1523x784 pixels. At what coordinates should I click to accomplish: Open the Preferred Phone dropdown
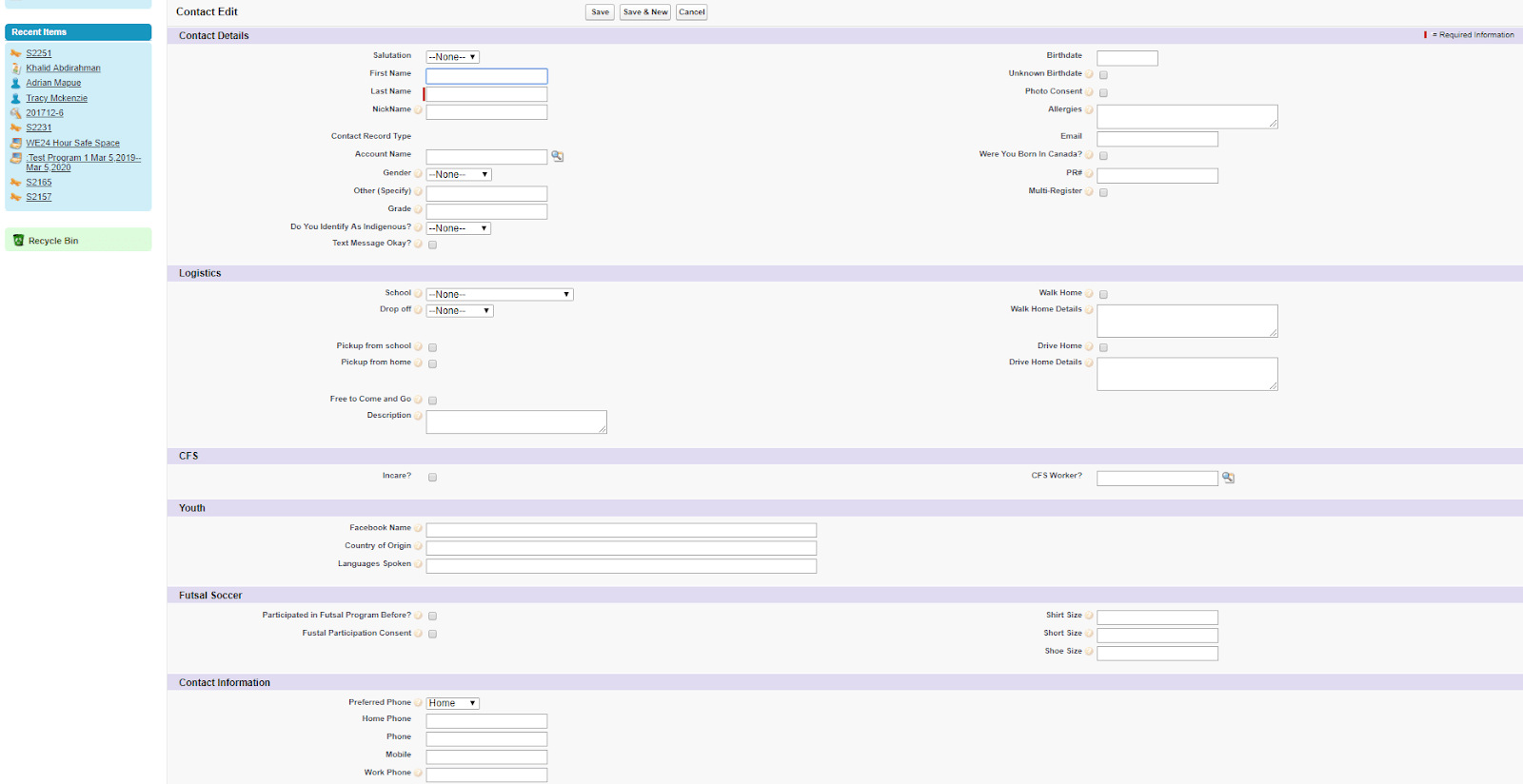[452, 703]
